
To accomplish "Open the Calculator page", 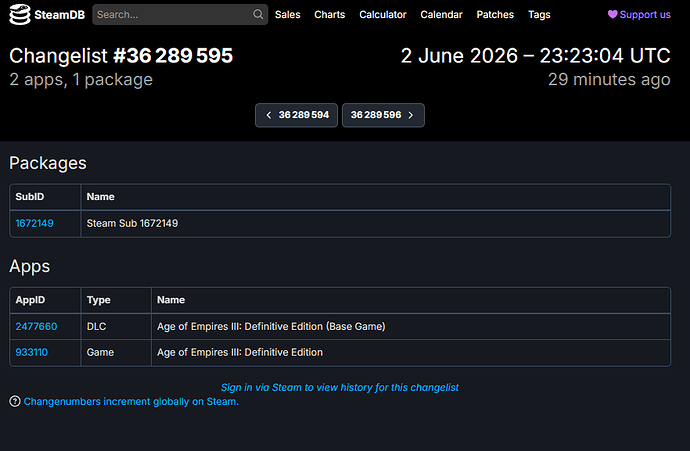I will point(383,15).
